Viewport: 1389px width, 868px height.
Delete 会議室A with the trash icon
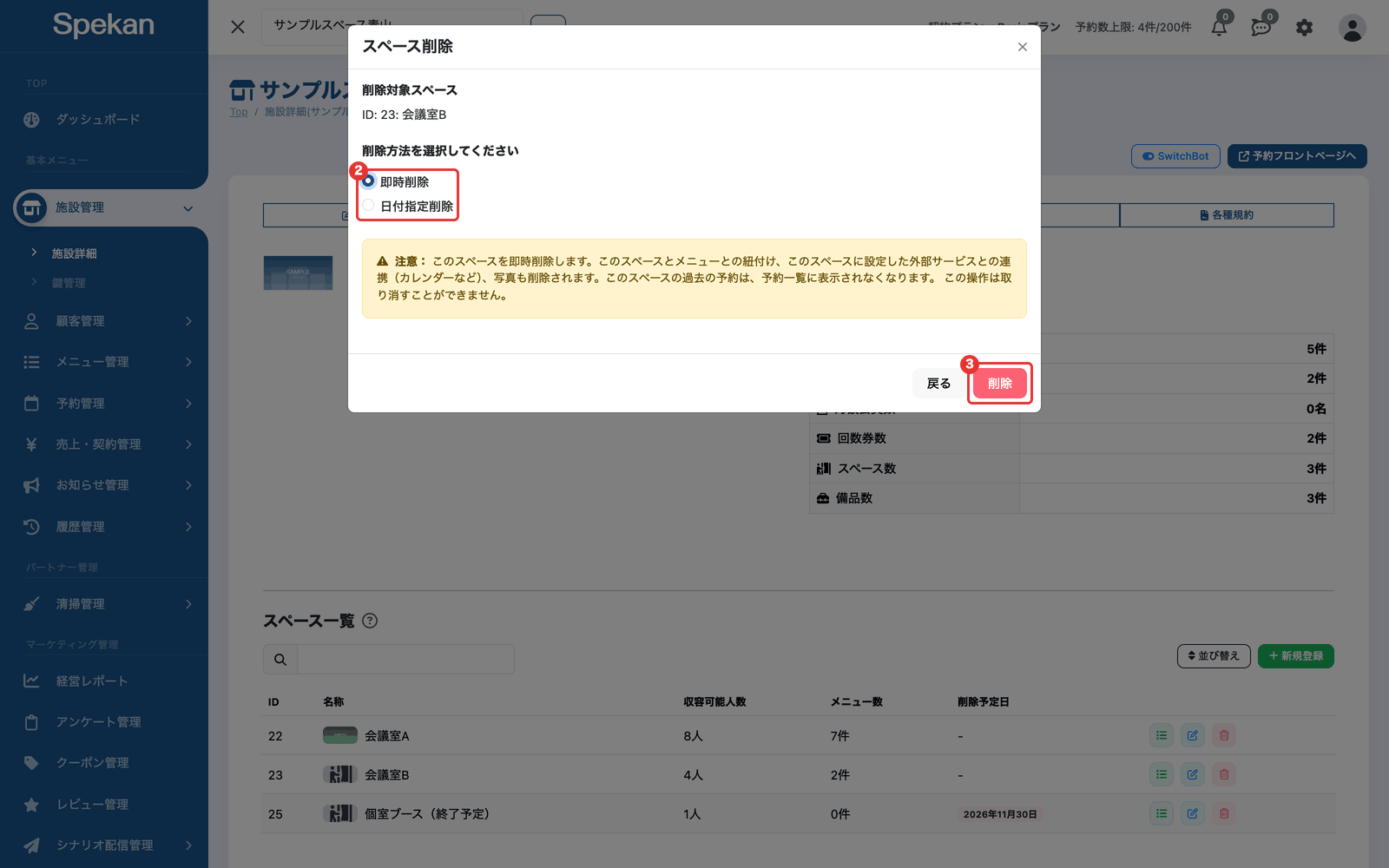pyautogui.click(x=1224, y=735)
